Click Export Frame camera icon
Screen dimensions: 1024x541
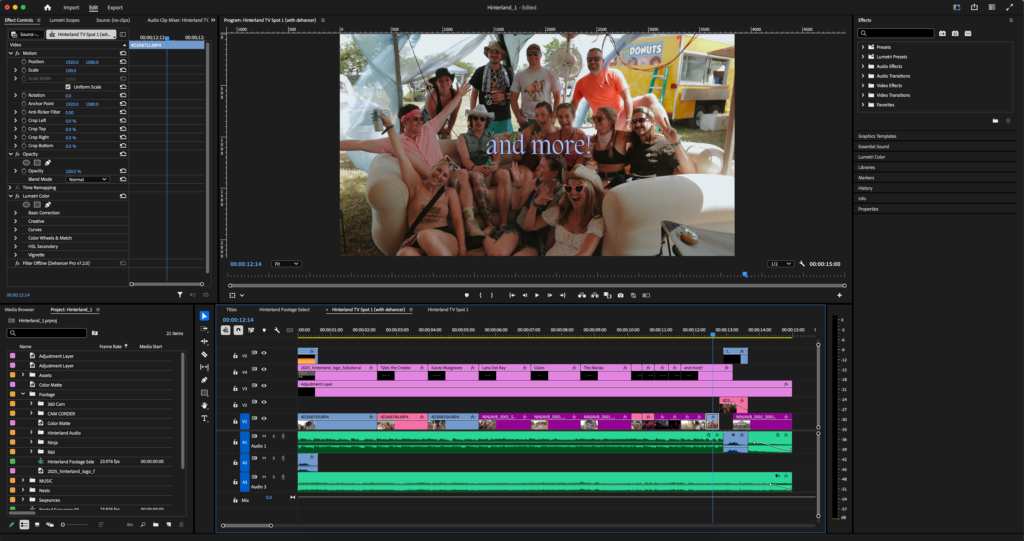tap(620, 295)
